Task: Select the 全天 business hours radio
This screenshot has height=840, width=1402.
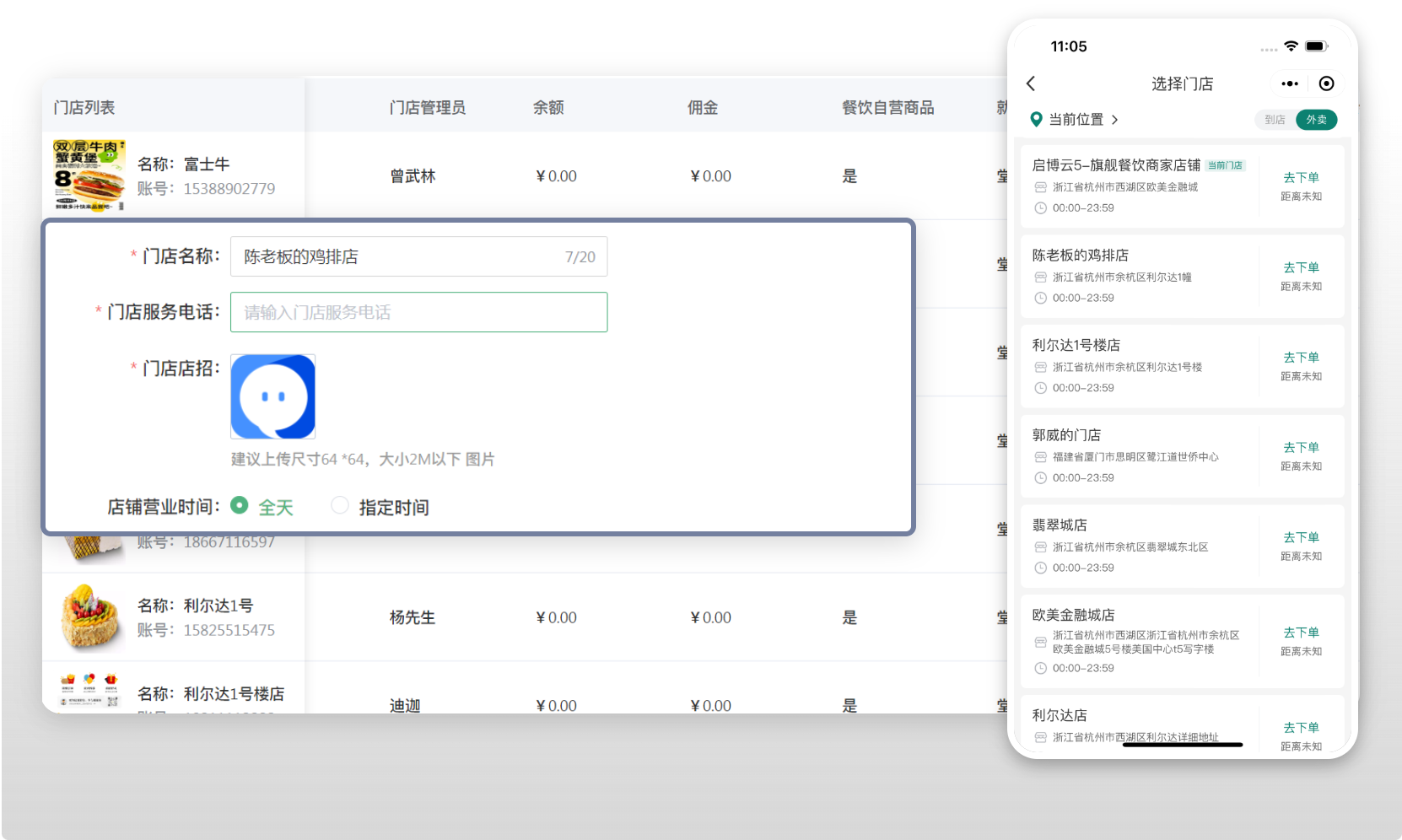Action: (x=240, y=506)
